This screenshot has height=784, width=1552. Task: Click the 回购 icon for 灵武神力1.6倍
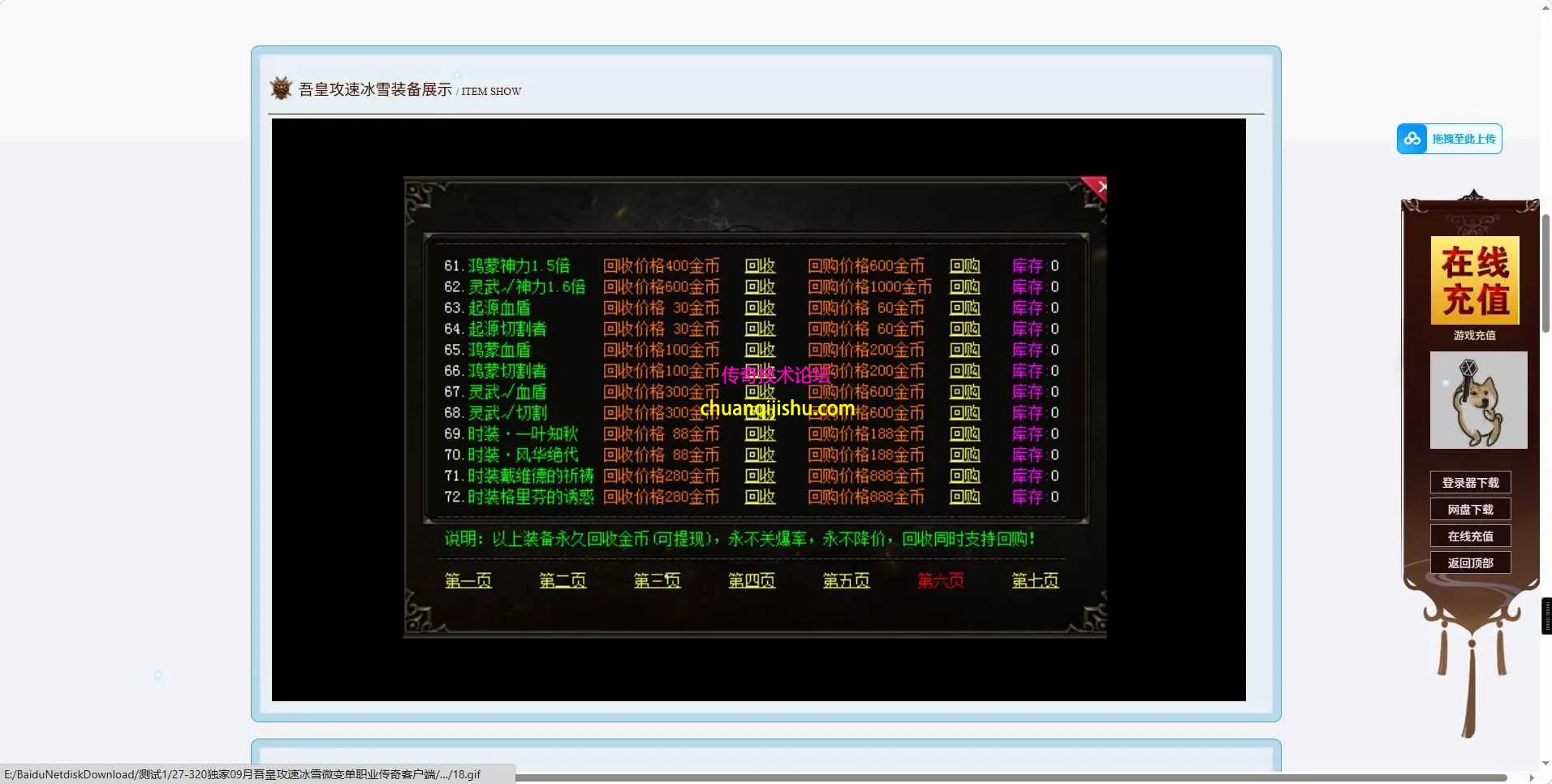coord(964,286)
